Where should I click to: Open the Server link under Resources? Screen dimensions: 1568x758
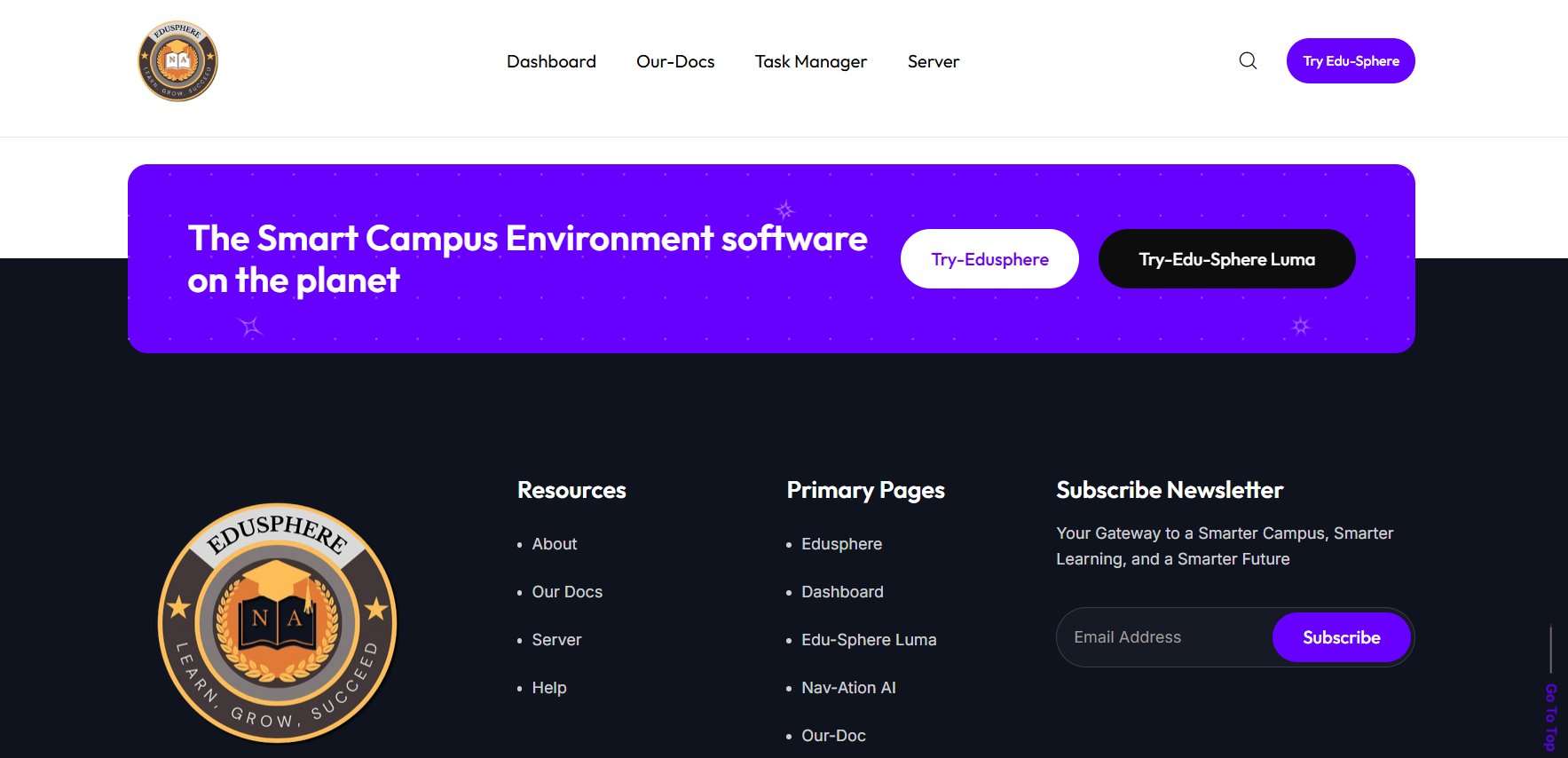[556, 640]
